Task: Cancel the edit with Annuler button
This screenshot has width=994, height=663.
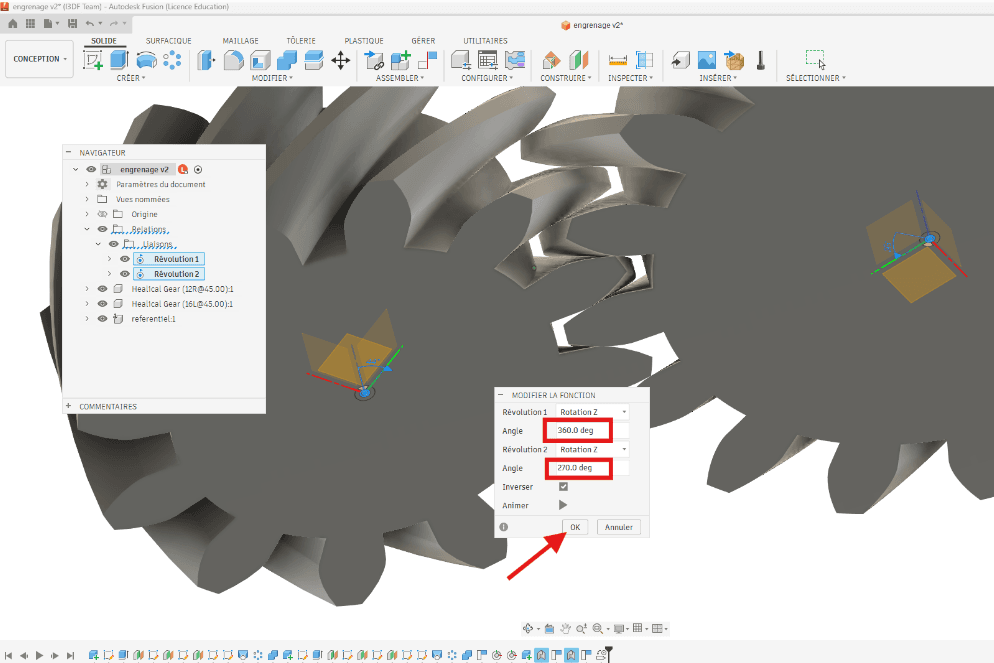Action: 619,527
